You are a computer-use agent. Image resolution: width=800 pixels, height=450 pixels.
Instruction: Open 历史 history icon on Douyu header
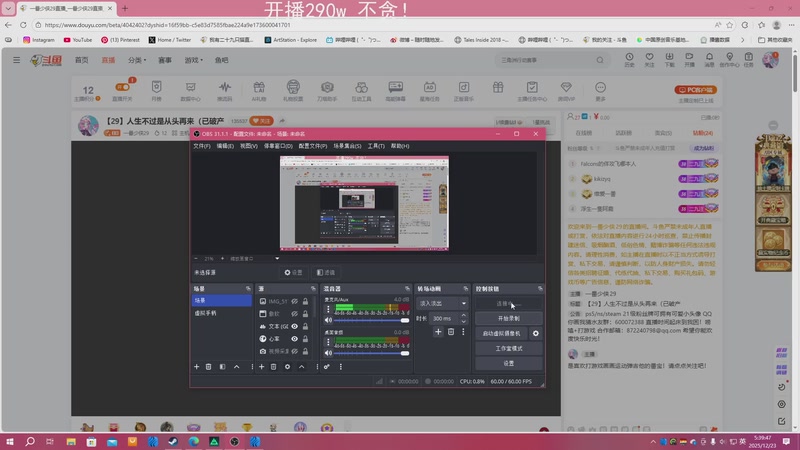pyautogui.click(x=629, y=60)
